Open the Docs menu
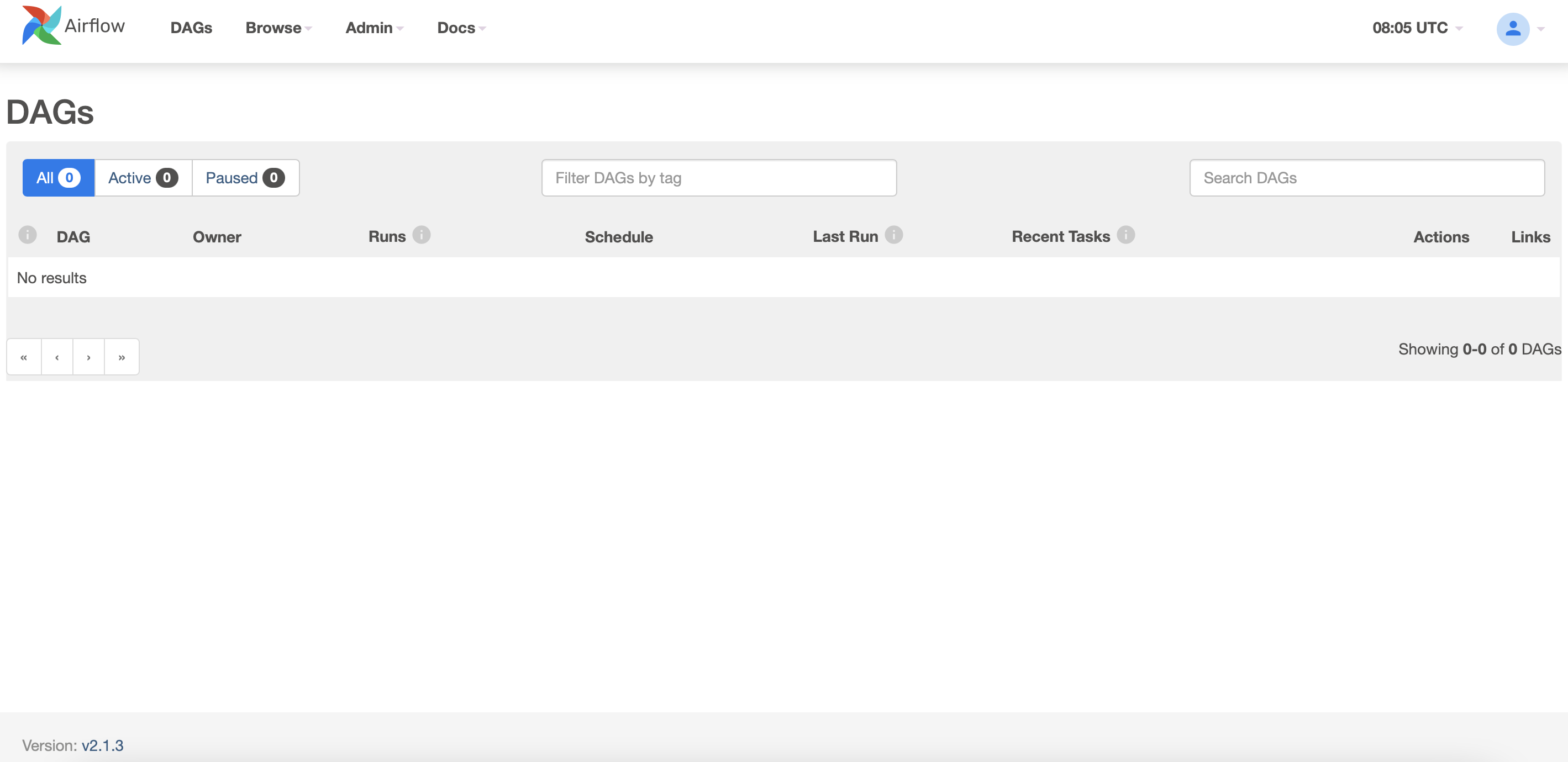This screenshot has width=1568, height=762. [461, 28]
